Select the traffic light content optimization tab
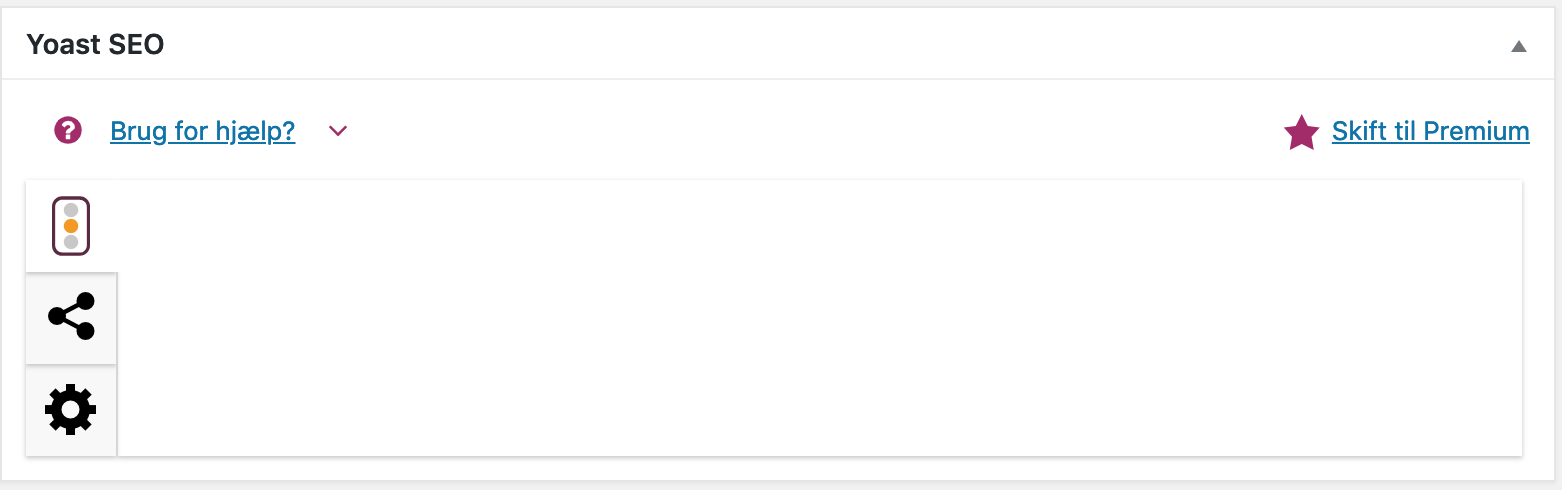Image resolution: width=1562 pixels, height=490 pixels. pos(71,226)
